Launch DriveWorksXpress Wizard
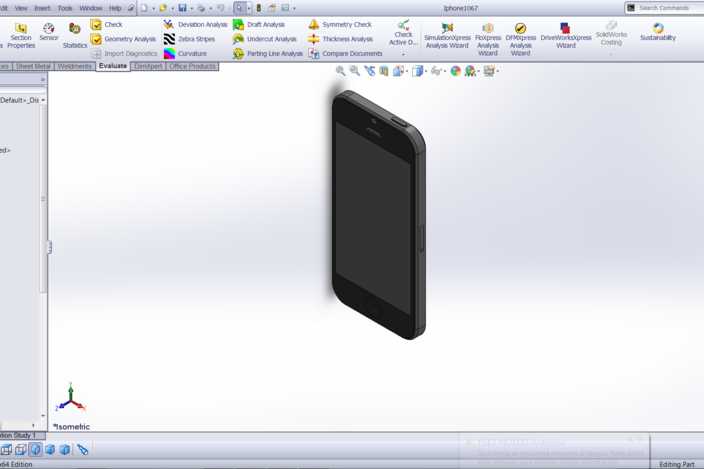The height and width of the screenshot is (469, 704). click(x=566, y=36)
